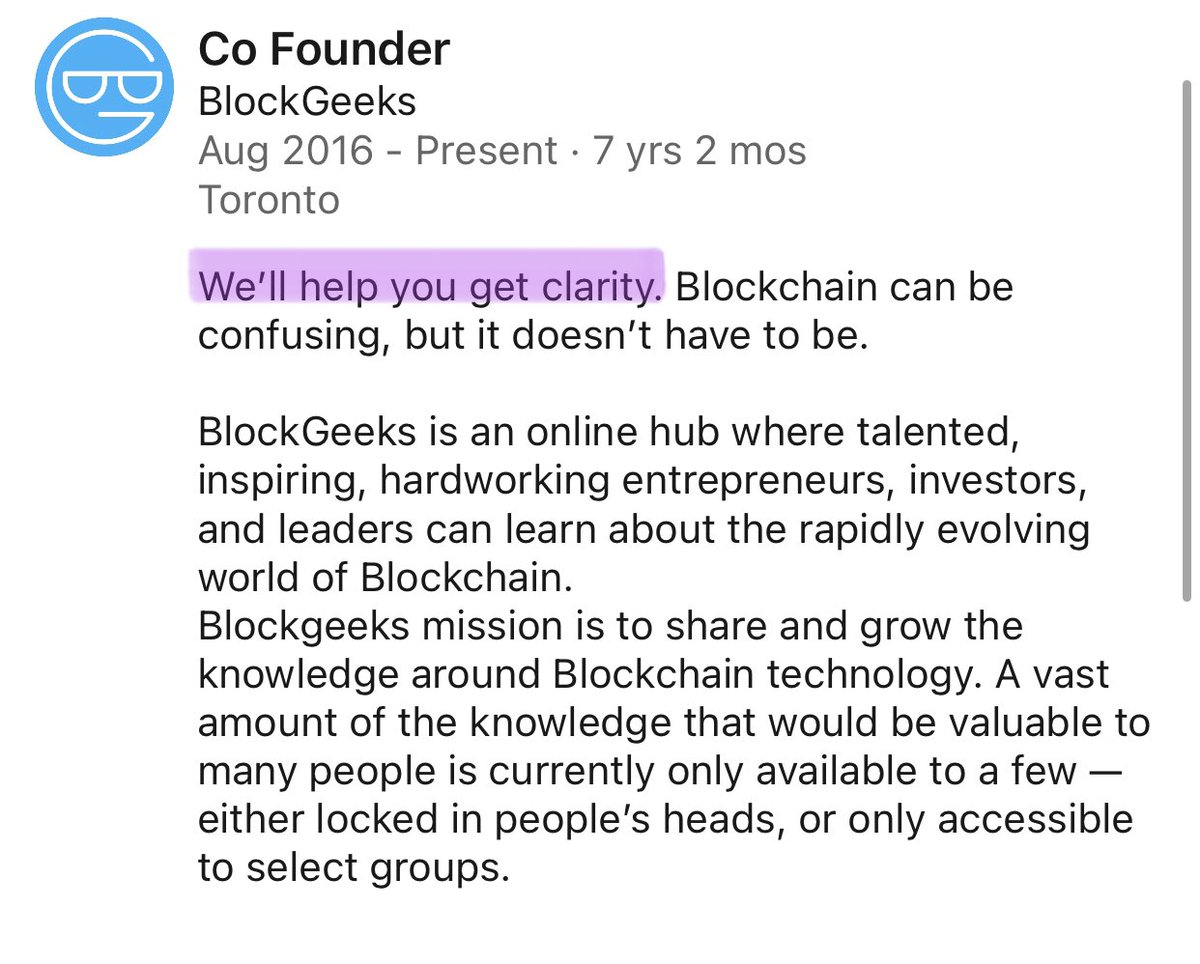The image size is (1200, 964).
Task: Click the purple highlighted clarity sentence
Action: point(430,287)
